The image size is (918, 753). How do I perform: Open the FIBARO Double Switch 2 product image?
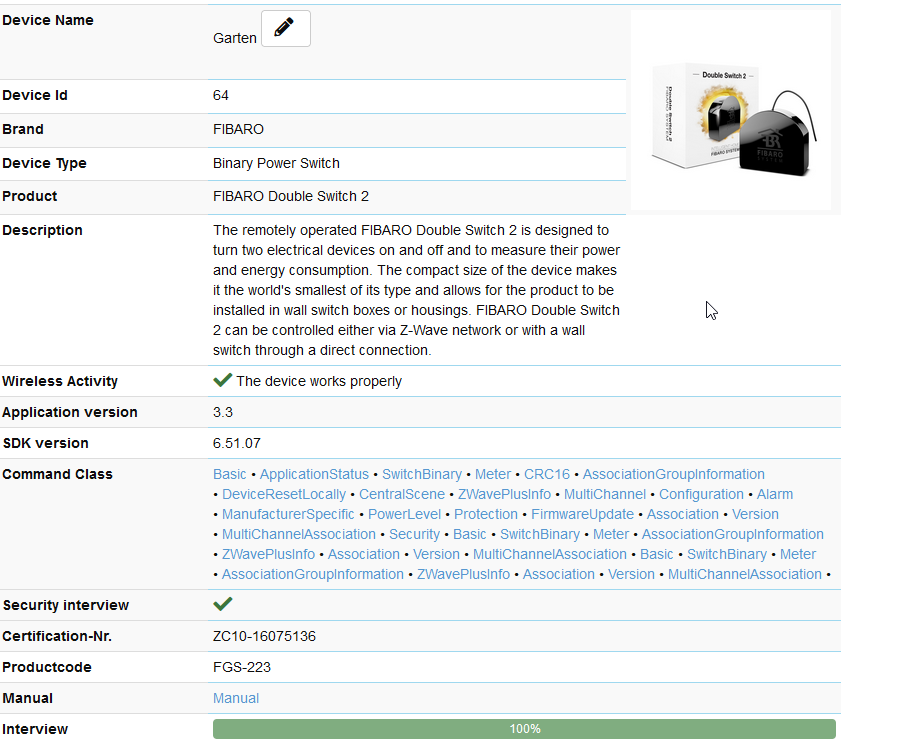click(731, 110)
